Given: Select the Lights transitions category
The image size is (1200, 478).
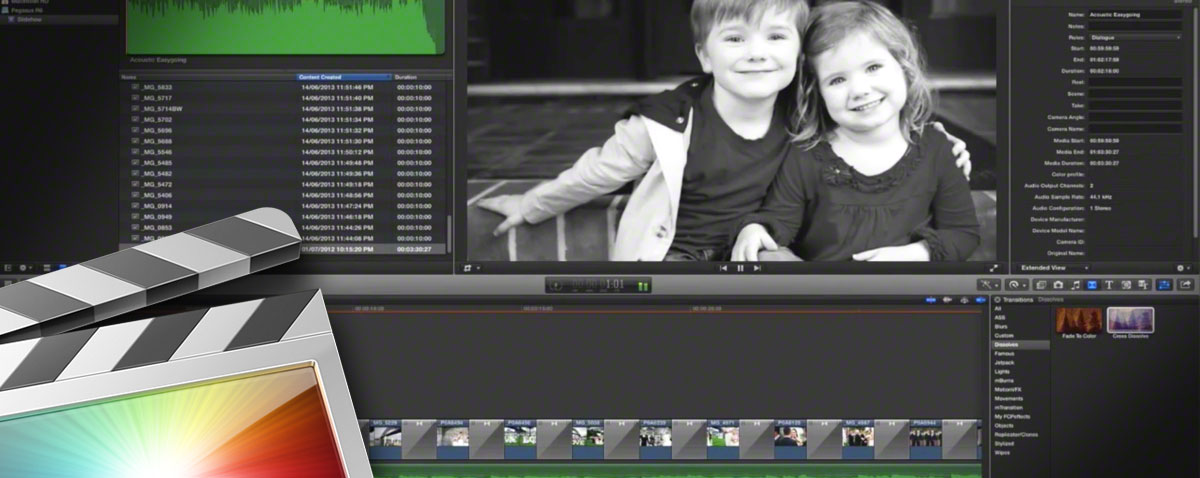Looking at the screenshot, I should tap(1002, 371).
